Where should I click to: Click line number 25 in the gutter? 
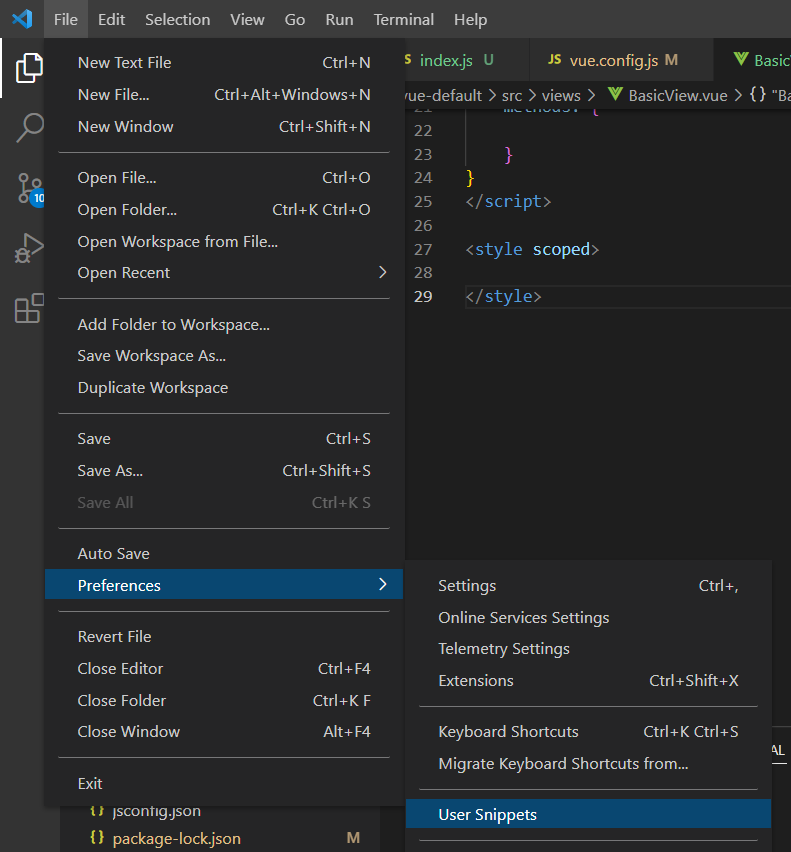[423, 202]
